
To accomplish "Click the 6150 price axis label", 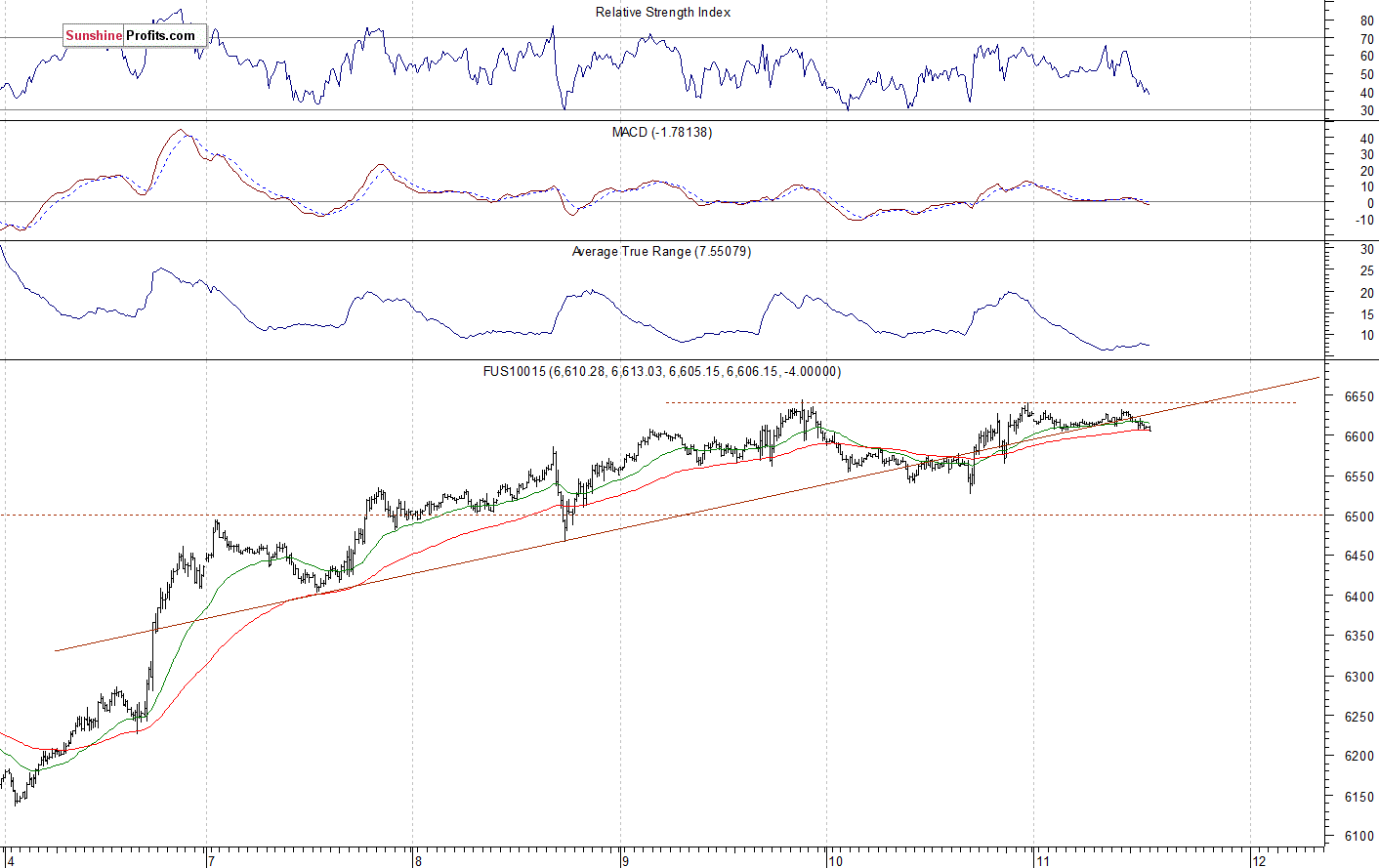I will [x=1359, y=797].
